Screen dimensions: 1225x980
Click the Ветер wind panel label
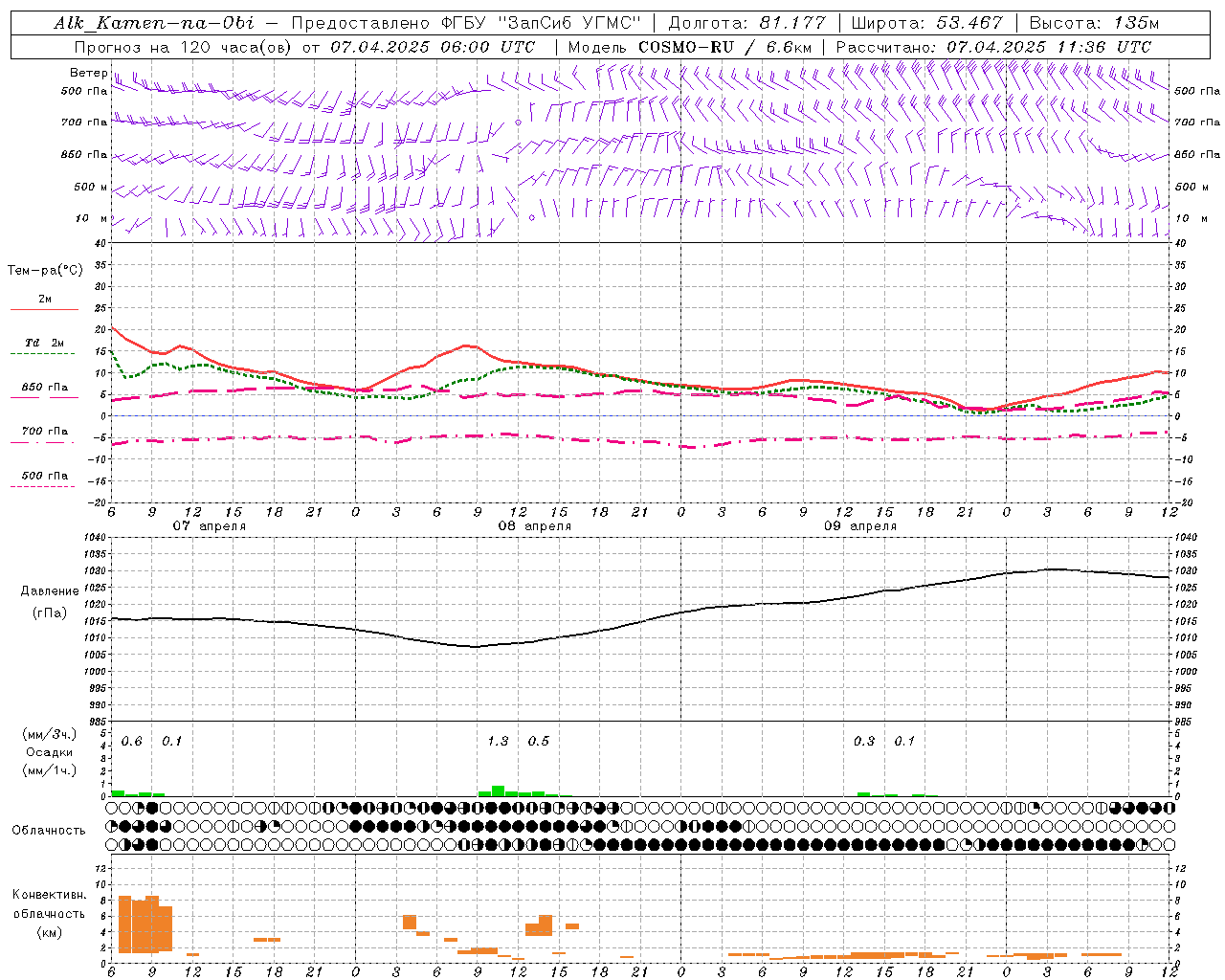pos(88,73)
